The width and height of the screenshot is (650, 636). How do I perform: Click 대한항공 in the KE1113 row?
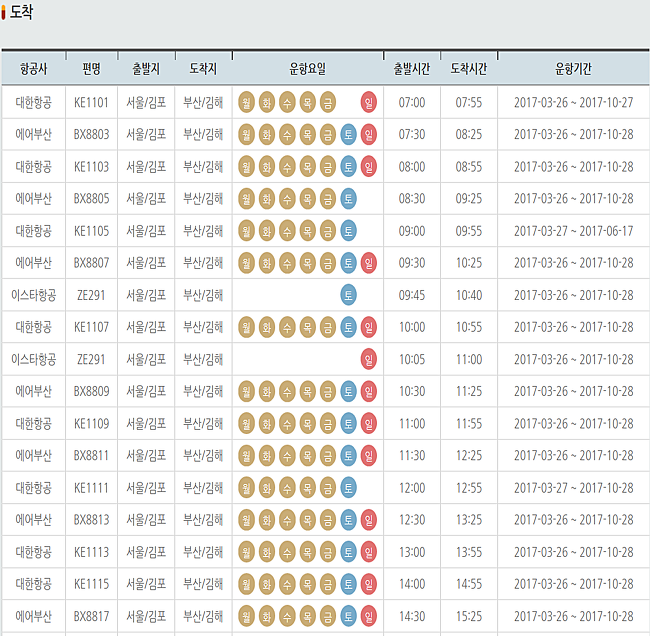[x=34, y=552]
